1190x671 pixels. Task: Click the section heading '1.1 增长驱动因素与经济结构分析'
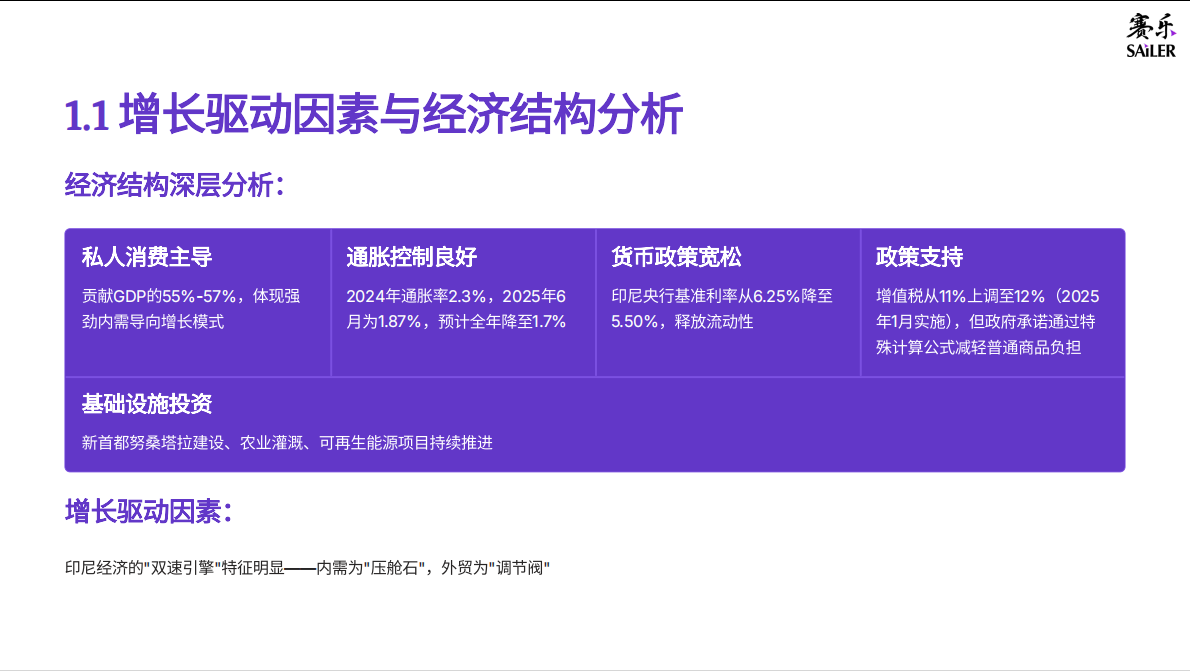371,113
